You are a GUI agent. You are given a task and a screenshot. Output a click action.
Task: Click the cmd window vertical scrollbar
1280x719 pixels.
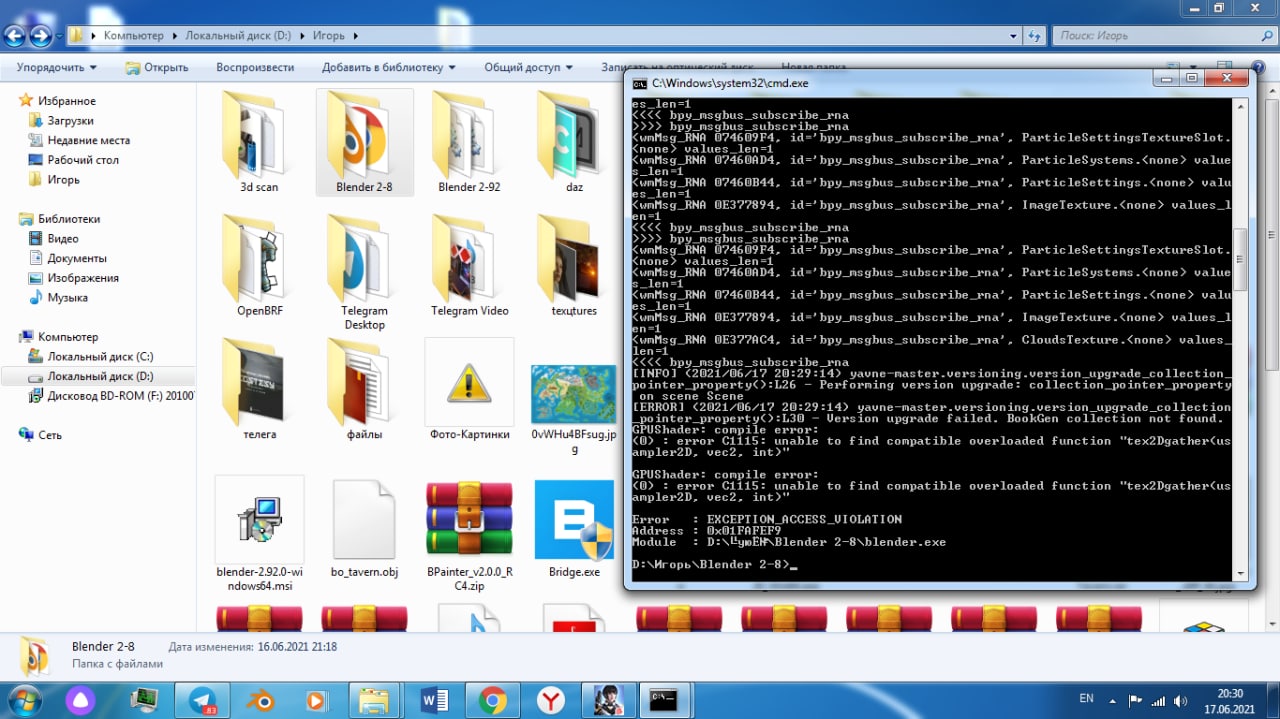[x=1240, y=338]
